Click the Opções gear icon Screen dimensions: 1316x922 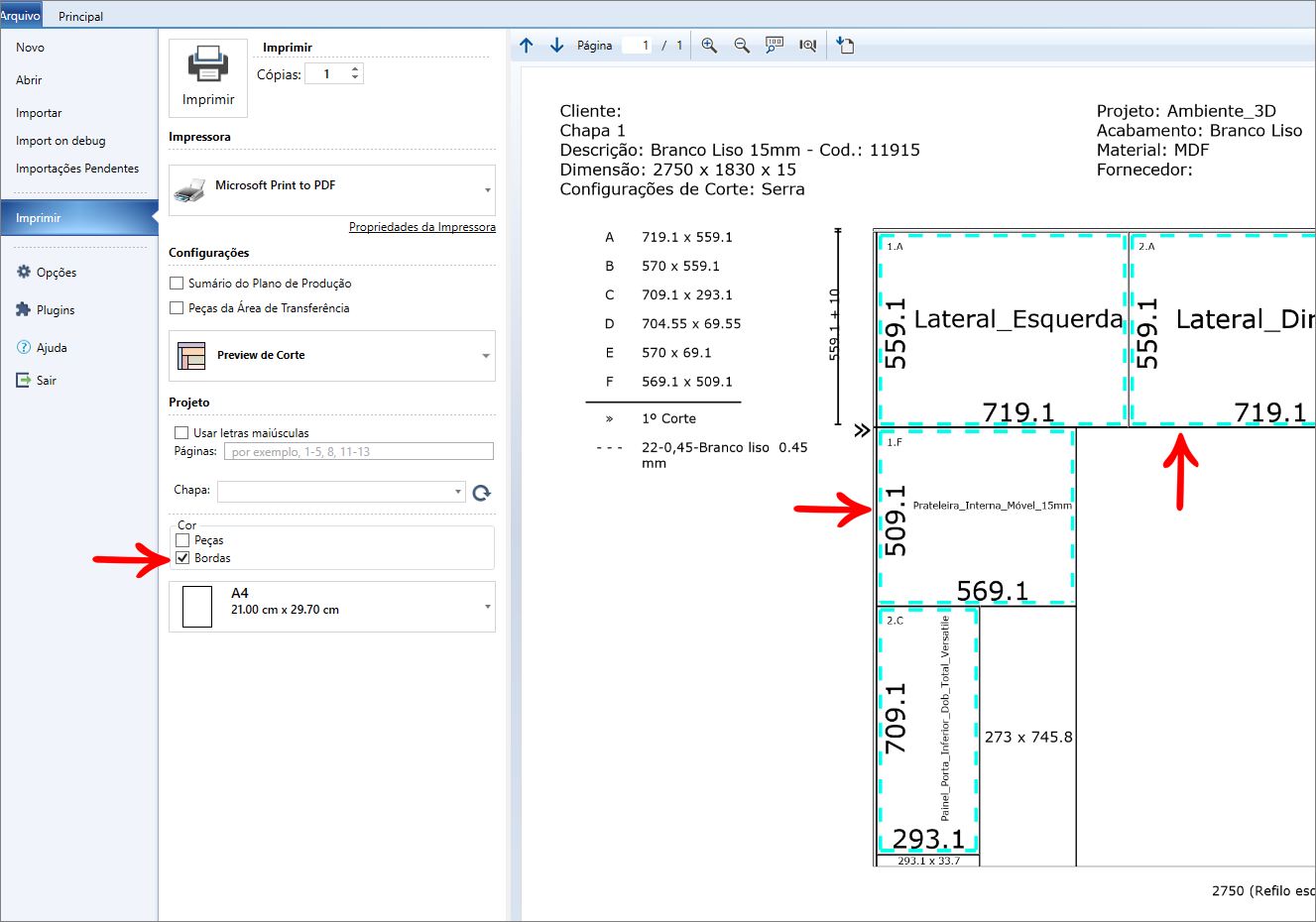[x=24, y=272]
